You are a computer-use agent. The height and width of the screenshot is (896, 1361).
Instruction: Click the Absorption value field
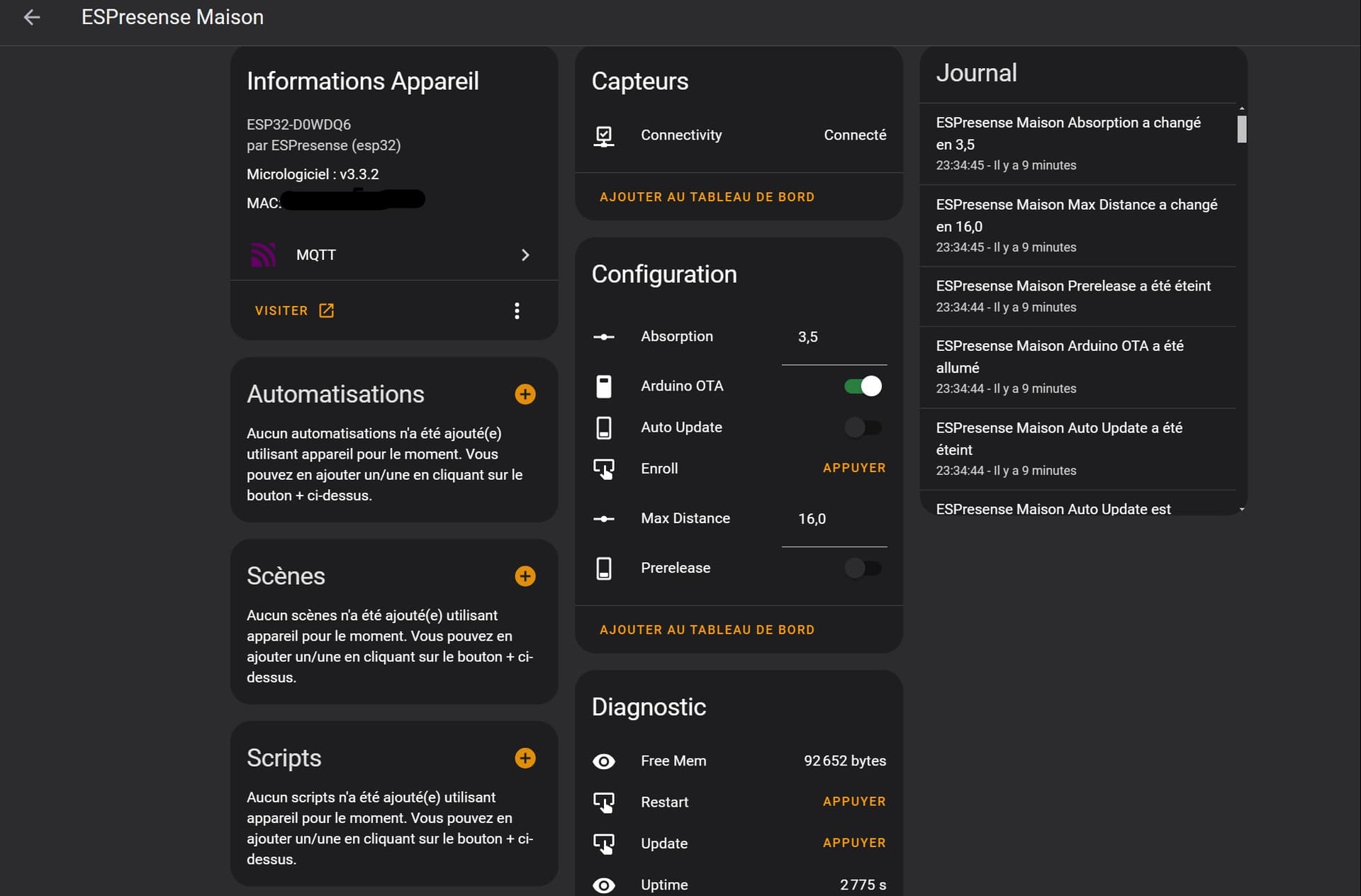click(834, 338)
